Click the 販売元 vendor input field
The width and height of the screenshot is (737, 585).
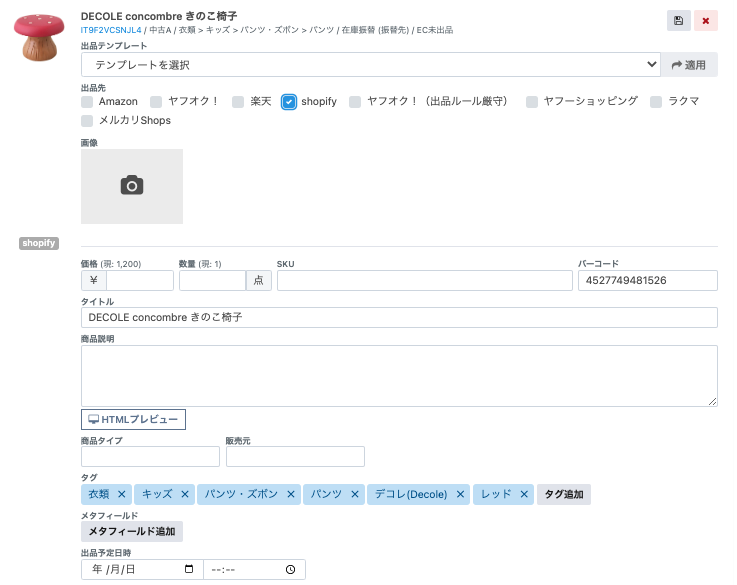tap(295, 456)
